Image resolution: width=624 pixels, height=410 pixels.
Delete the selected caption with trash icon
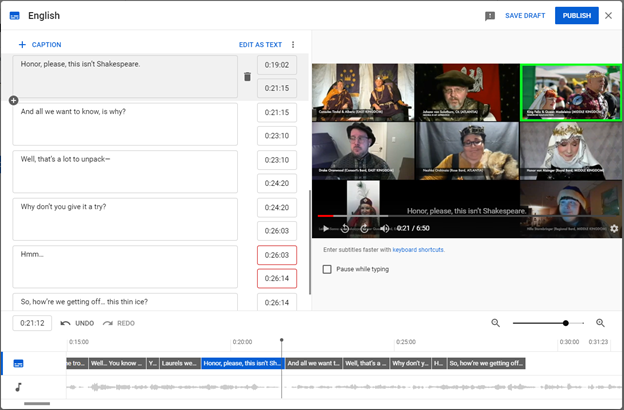[x=248, y=76]
